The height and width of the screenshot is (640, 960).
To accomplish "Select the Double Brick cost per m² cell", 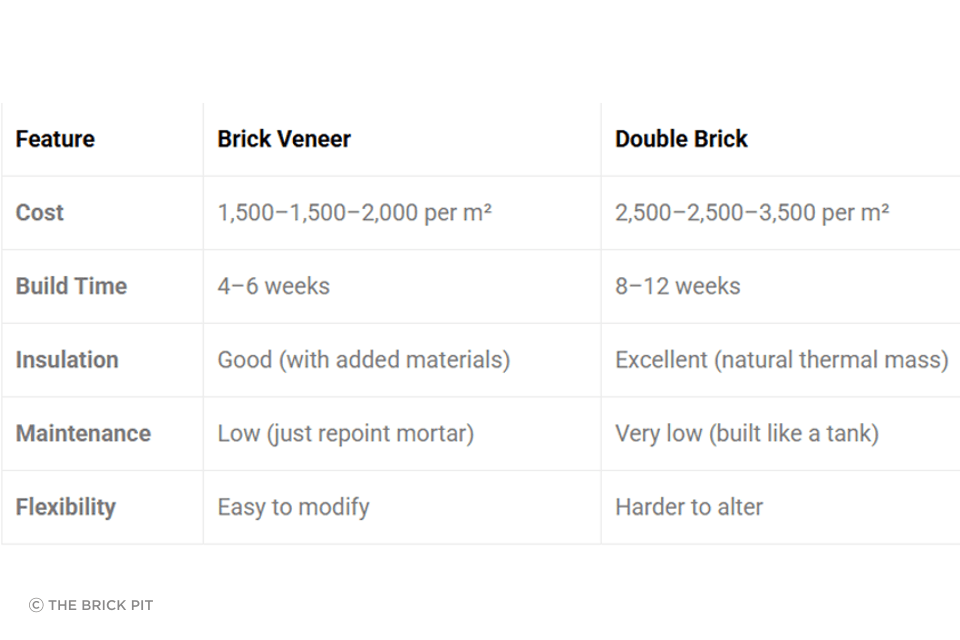I will (752, 213).
